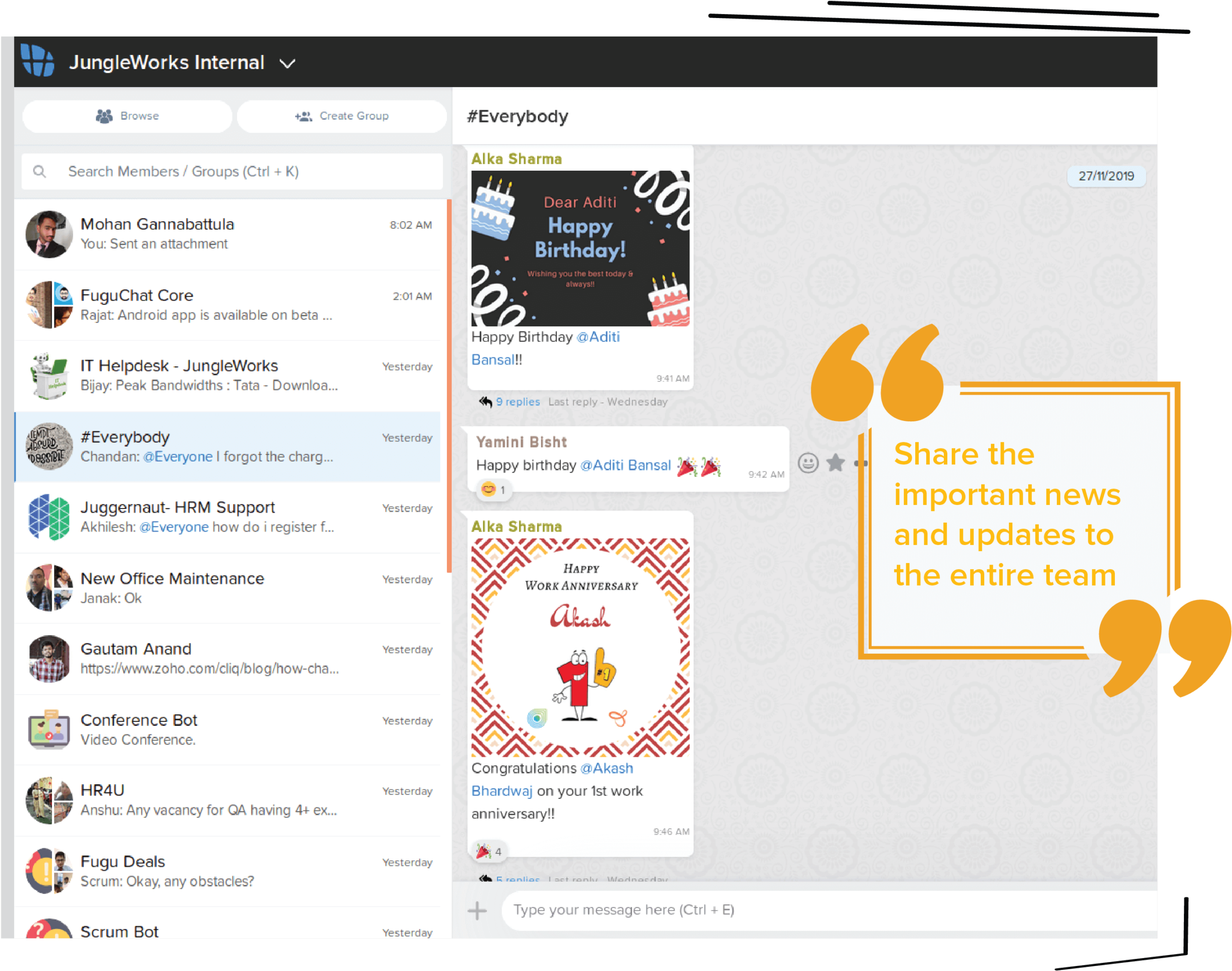1232x971 pixels.
Task: Open the HR4U group chat
Action: pyautogui.click(x=227, y=800)
